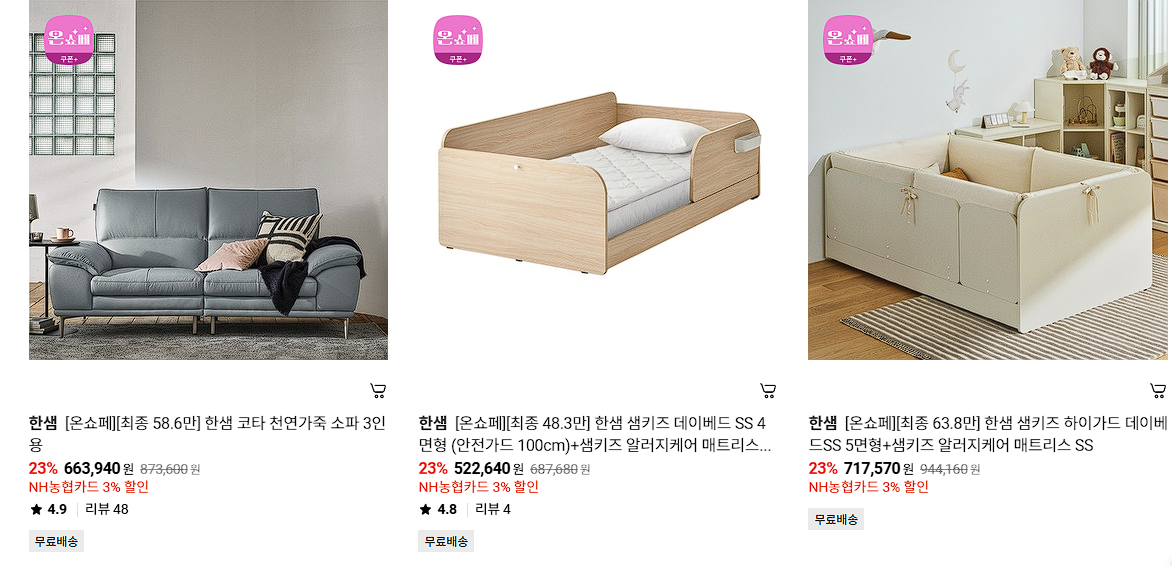Click star rating 4.8 on daybed listing
Image resolution: width=1172 pixels, height=566 pixels.
tap(438, 510)
